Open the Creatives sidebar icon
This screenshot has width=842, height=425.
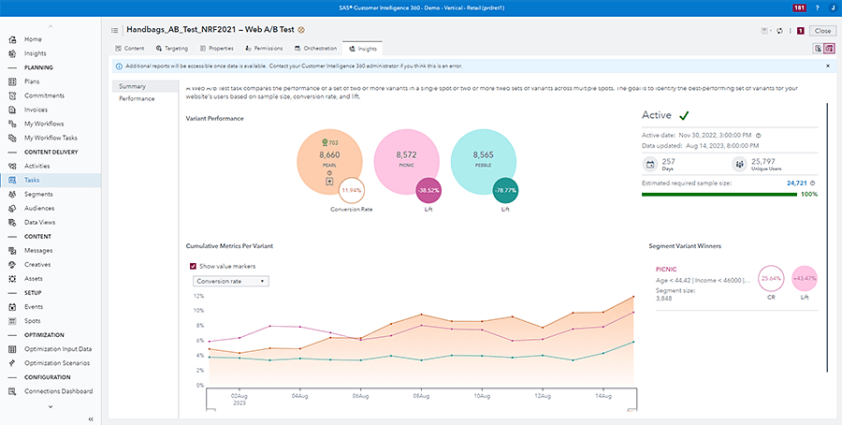12,264
